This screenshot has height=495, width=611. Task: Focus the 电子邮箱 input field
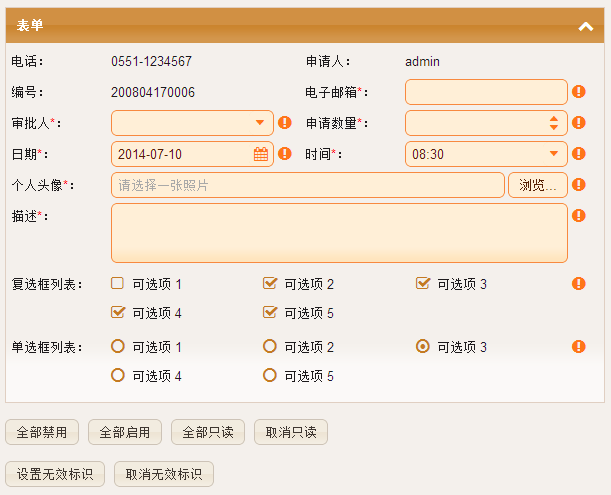tap(486, 92)
